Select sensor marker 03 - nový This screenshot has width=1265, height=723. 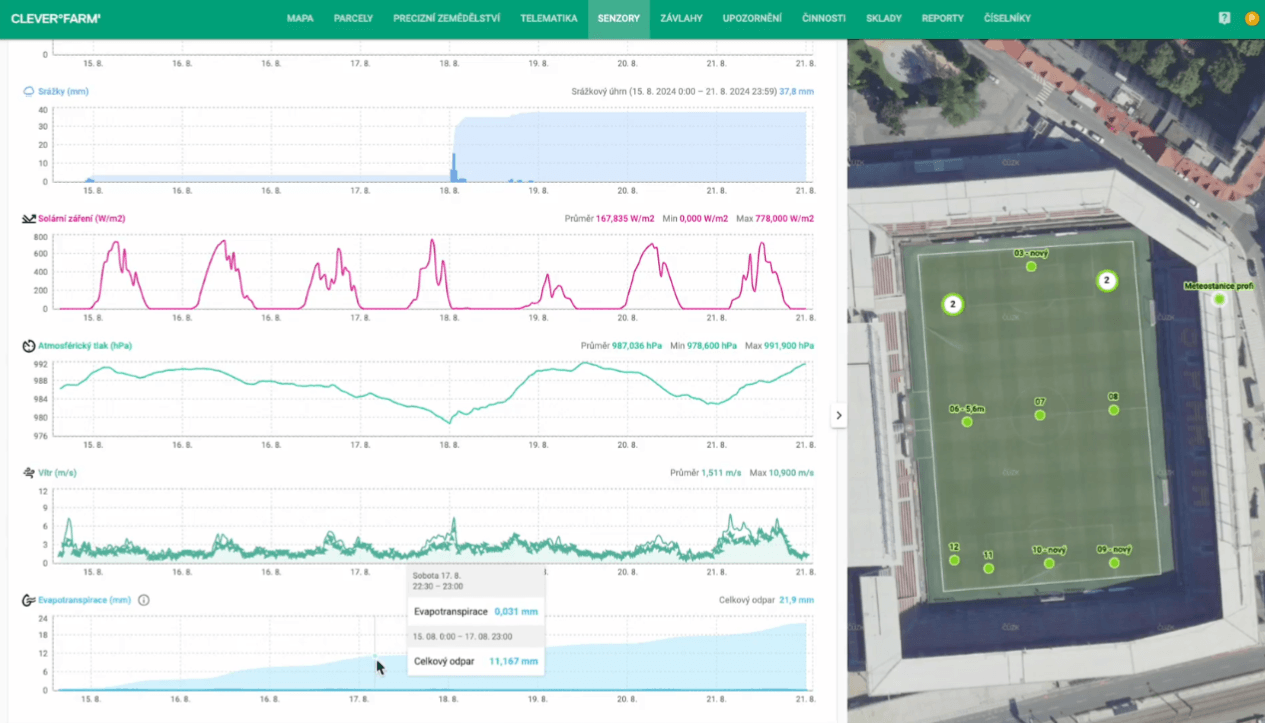[1031, 266]
